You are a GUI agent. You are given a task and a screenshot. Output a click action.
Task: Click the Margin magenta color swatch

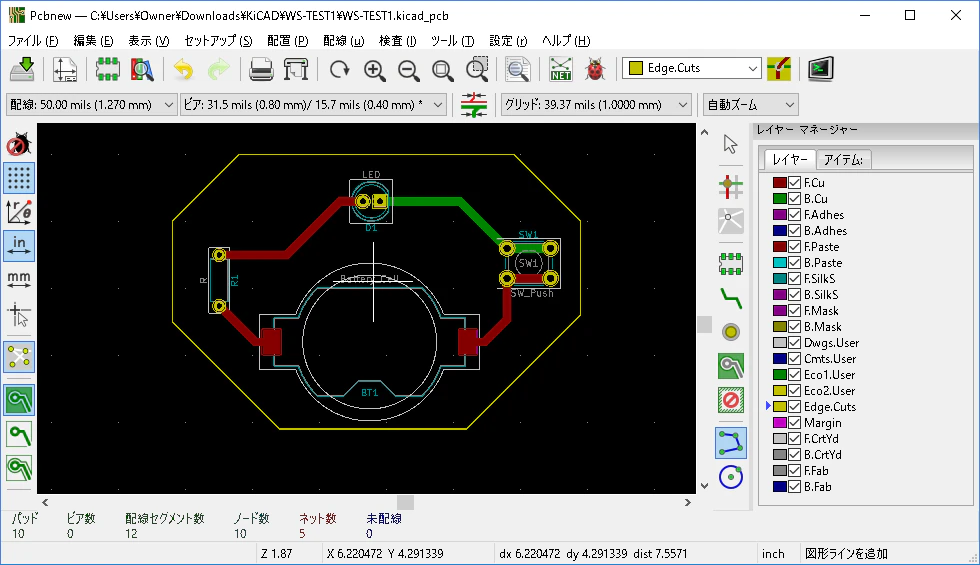[x=779, y=422]
